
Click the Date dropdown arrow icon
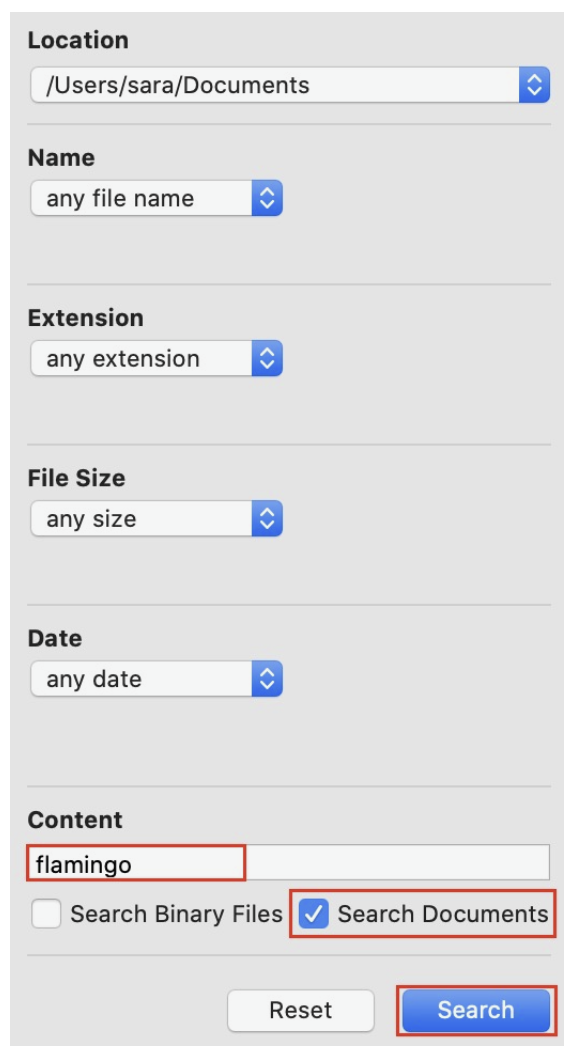(267, 679)
